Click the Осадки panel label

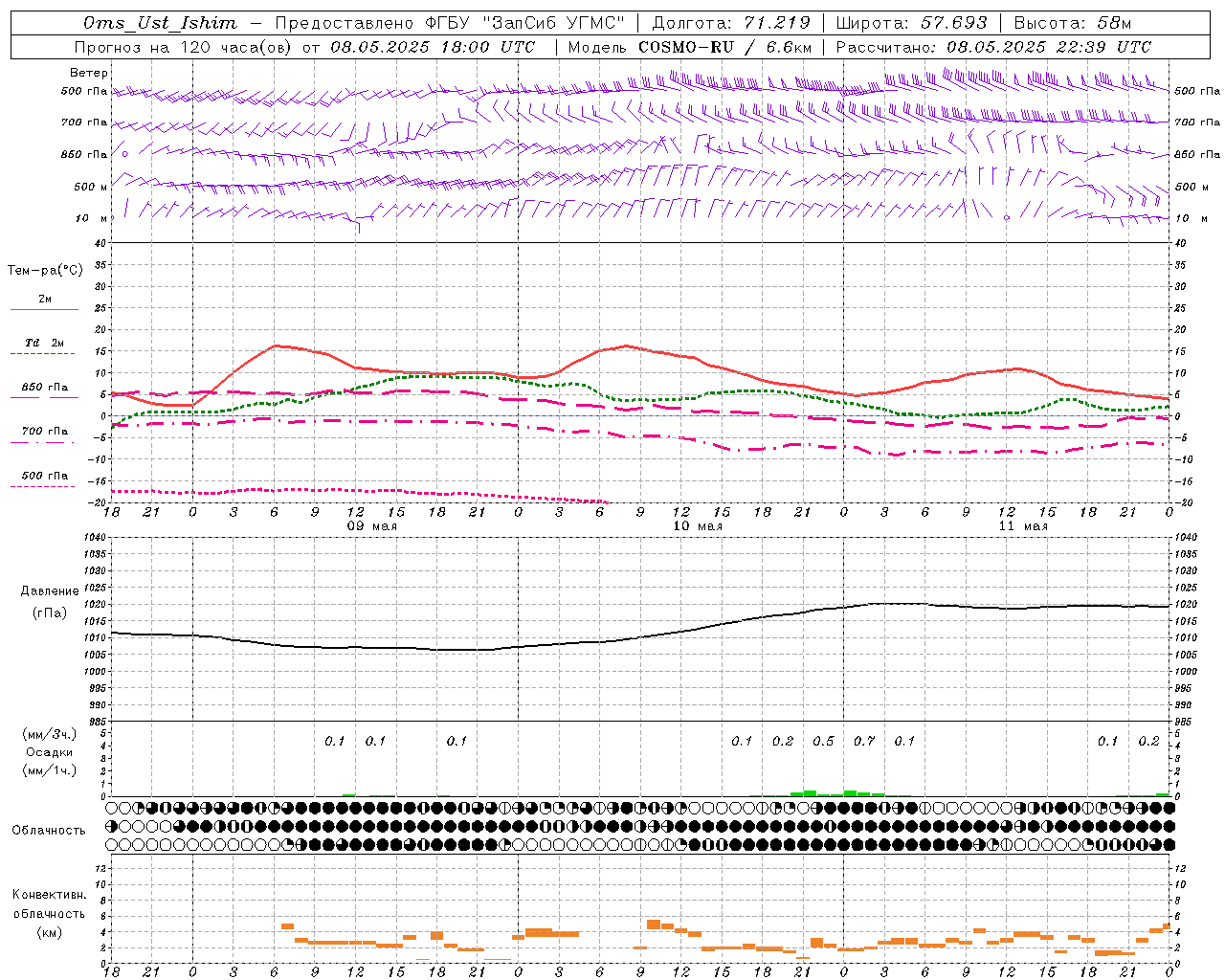pyautogui.click(x=50, y=752)
